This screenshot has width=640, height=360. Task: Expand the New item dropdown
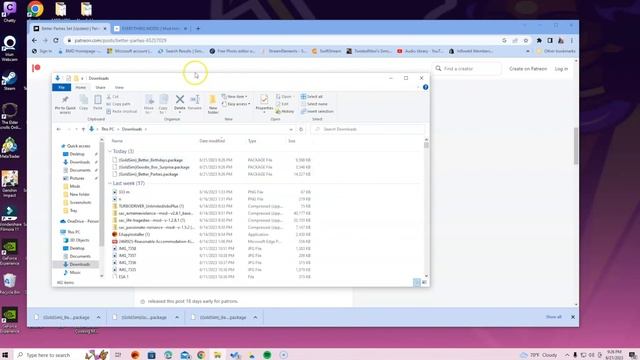(235, 97)
